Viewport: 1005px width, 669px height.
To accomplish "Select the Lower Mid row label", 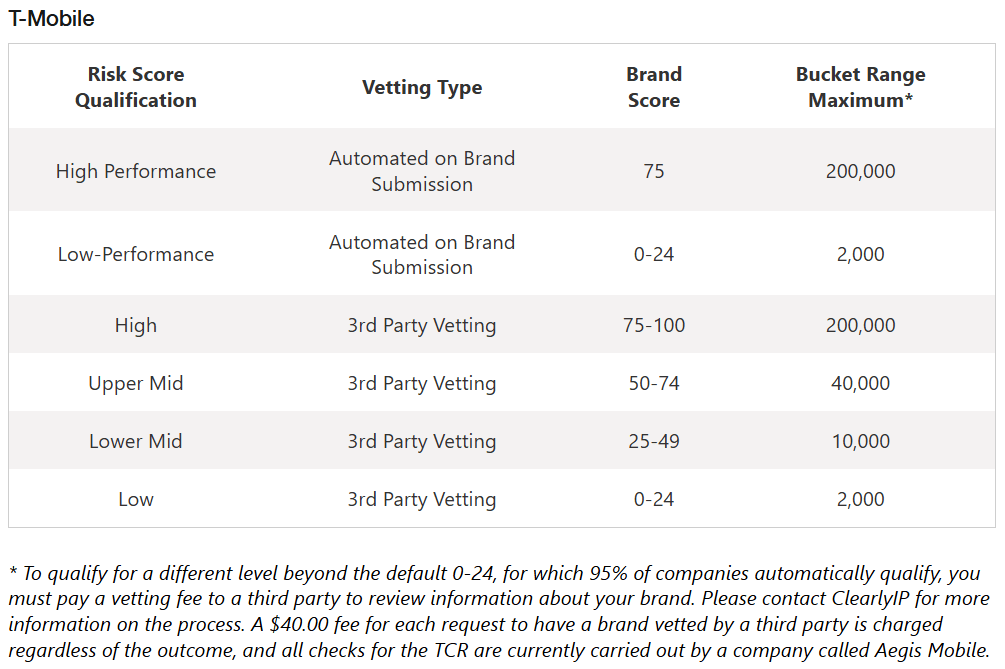I will tap(136, 442).
